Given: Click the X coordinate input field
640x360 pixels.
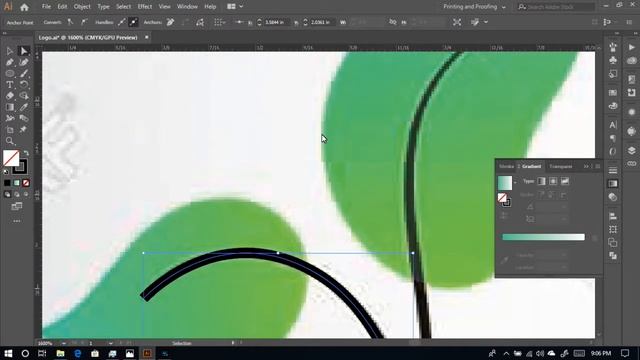Looking at the screenshot, I should pos(276,22).
